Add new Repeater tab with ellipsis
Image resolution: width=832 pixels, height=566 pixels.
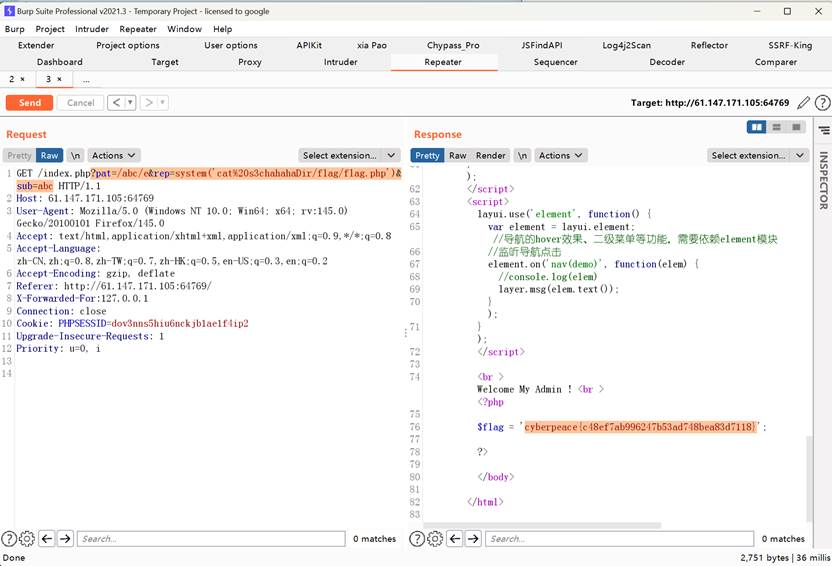tap(86, 80)
